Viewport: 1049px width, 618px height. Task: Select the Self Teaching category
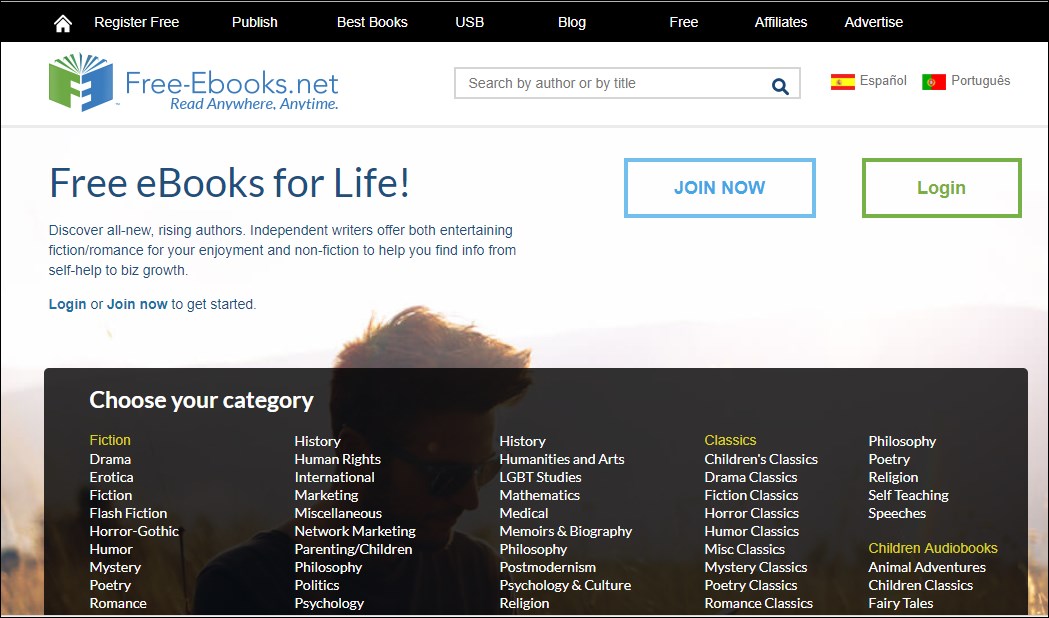coord(908,495)
